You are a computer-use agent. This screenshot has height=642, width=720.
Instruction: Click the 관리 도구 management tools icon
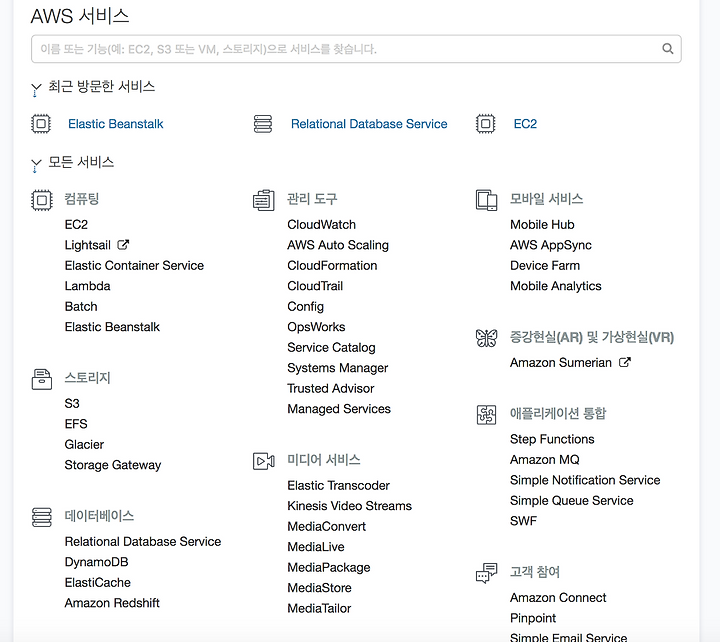pyautogui.click(x=264, y=200)
